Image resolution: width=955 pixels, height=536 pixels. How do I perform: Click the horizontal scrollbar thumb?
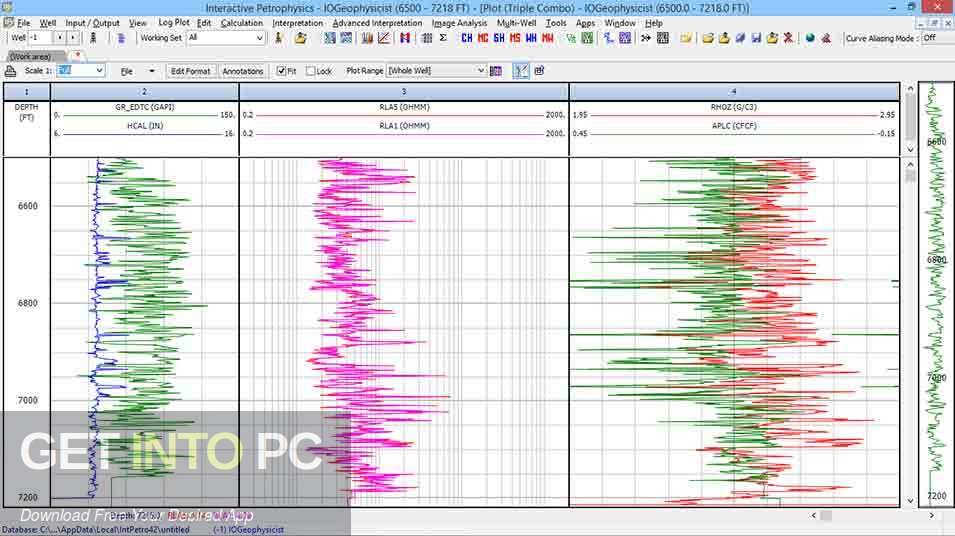pos(826,515)
